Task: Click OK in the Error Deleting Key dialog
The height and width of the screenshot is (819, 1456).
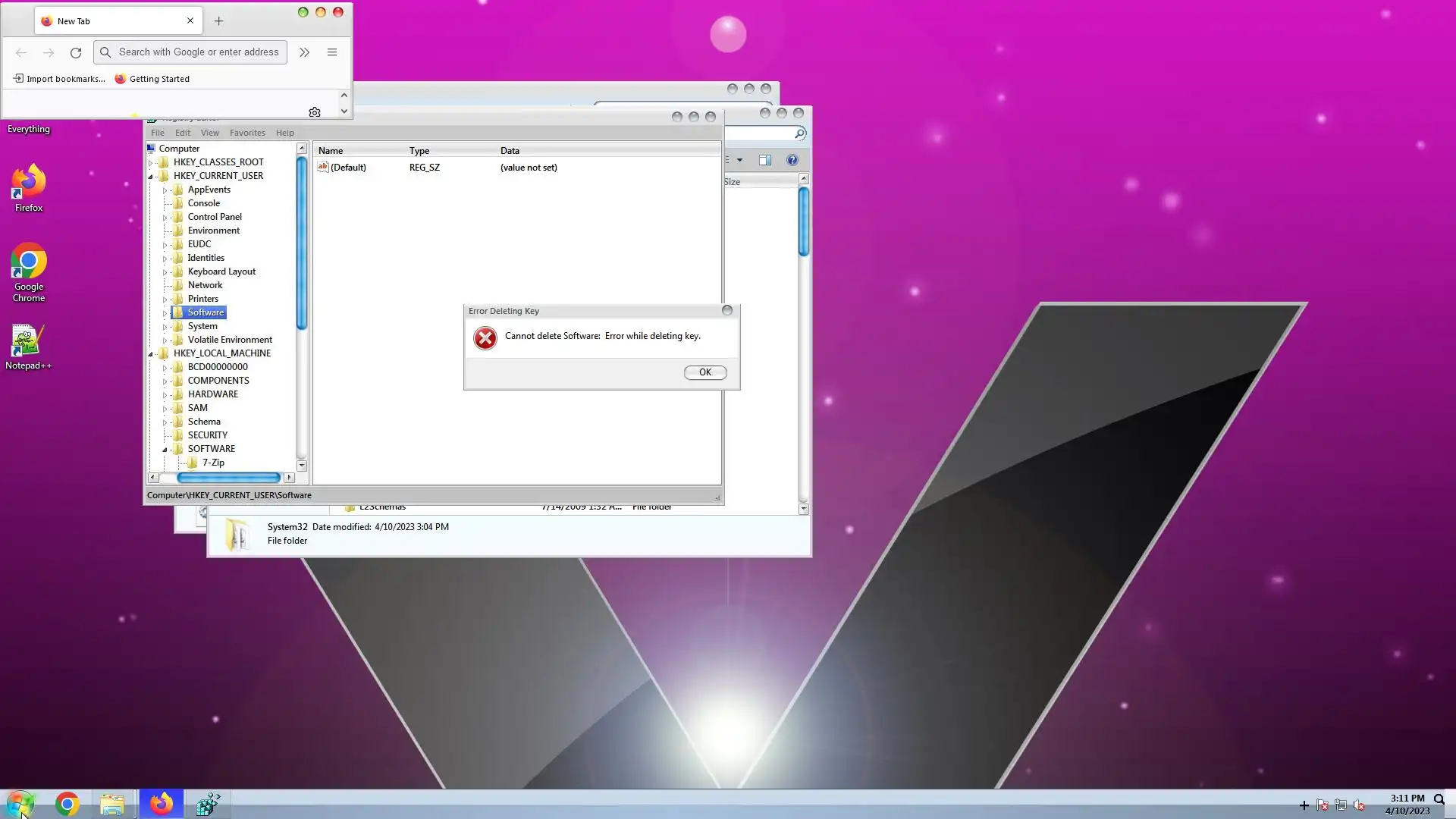Action: coord(704,372)
